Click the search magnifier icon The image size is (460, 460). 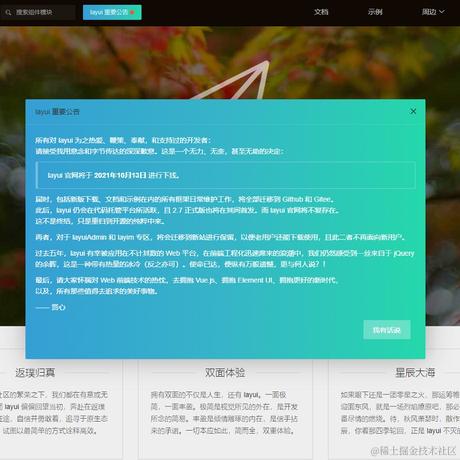coord(8,12)
